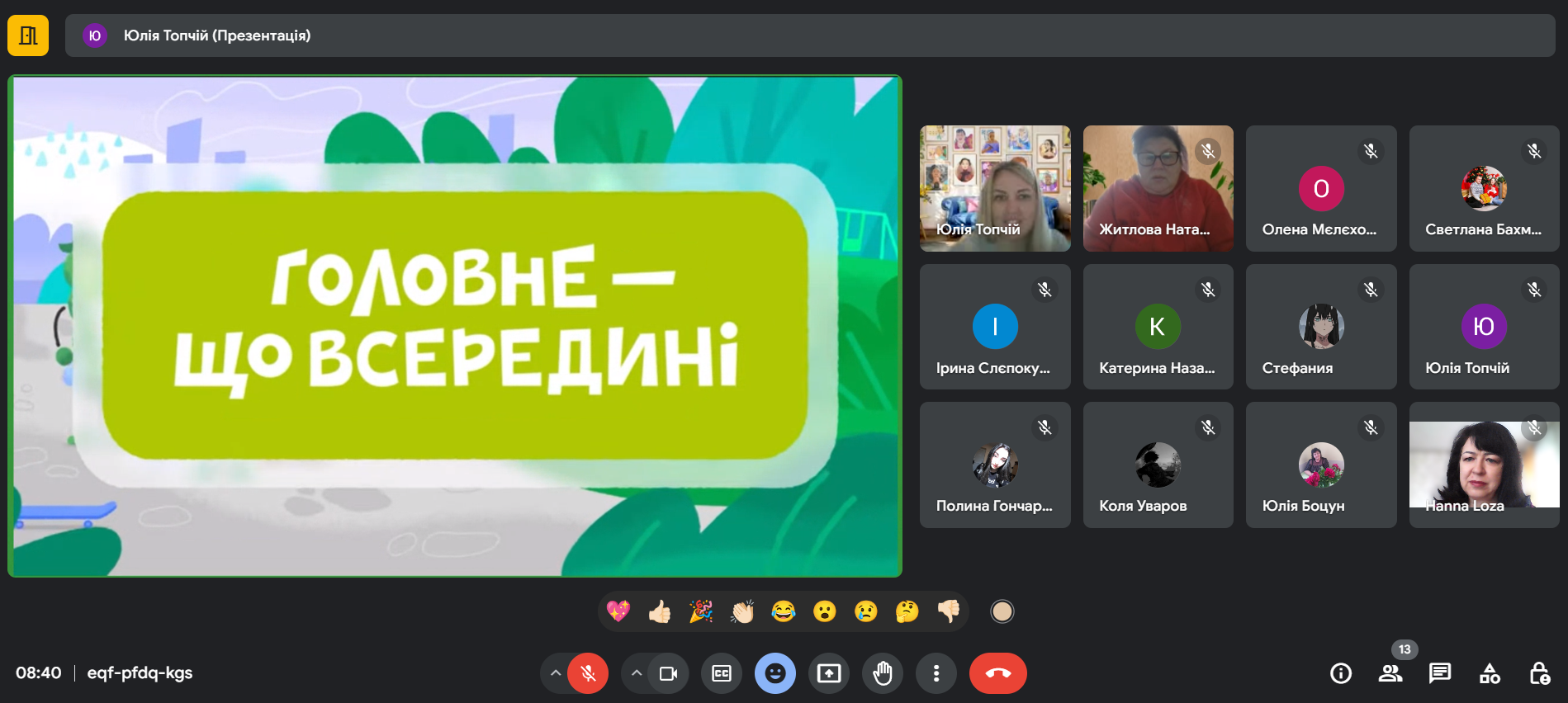Raise your hand in meeting
This screenshot has height=703, width=1568.
click(x=883, y=673)
